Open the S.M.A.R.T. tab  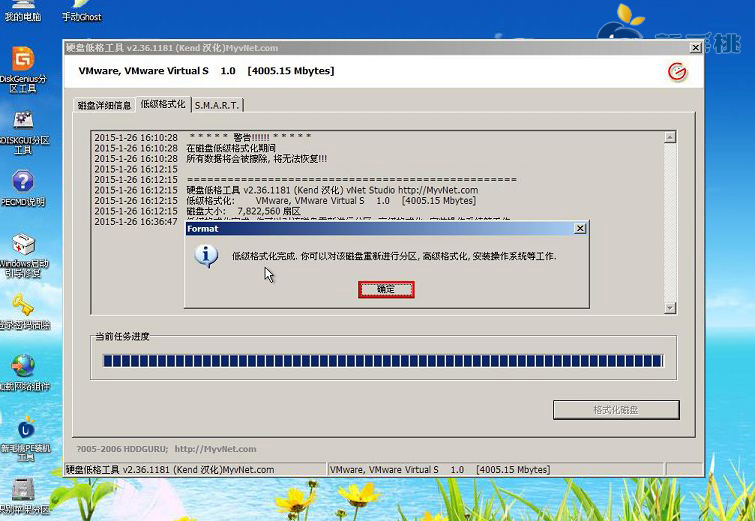(x=217, y=105)
